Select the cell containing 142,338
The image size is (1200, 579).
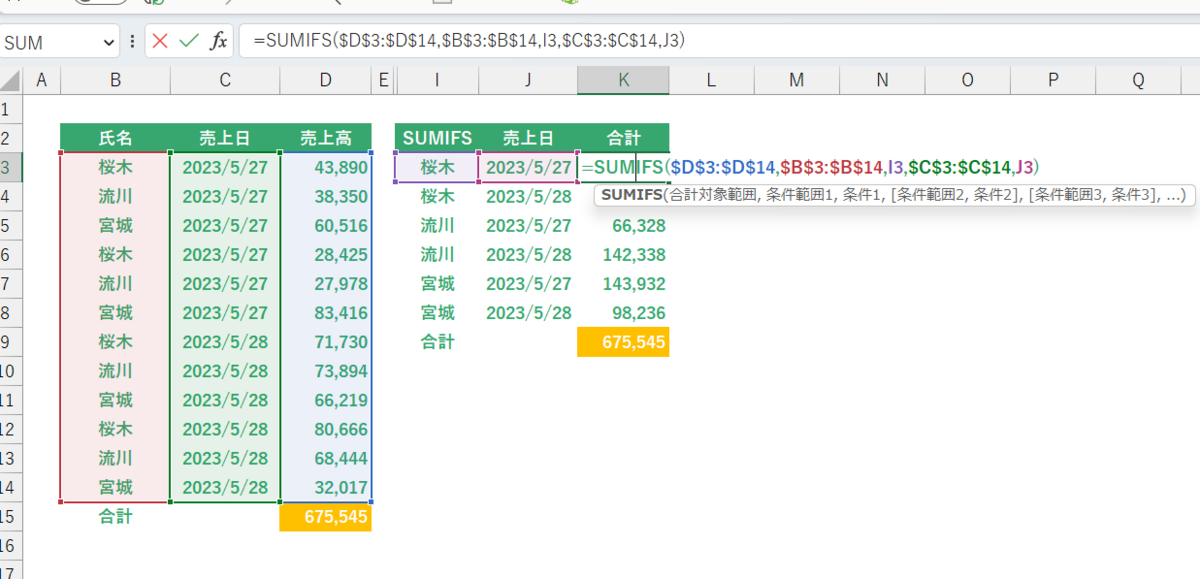[623, 254]
